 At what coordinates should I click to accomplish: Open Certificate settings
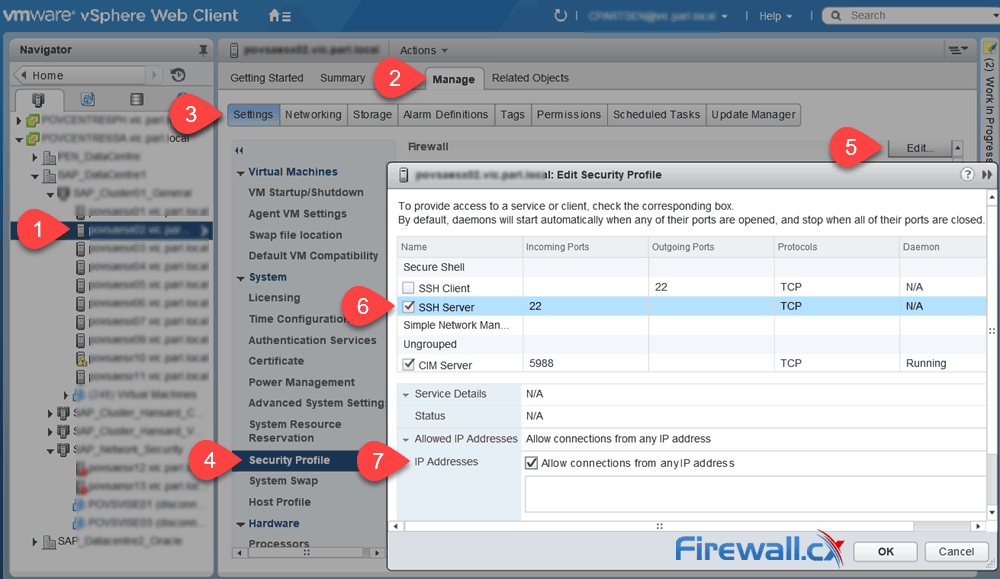276,361
